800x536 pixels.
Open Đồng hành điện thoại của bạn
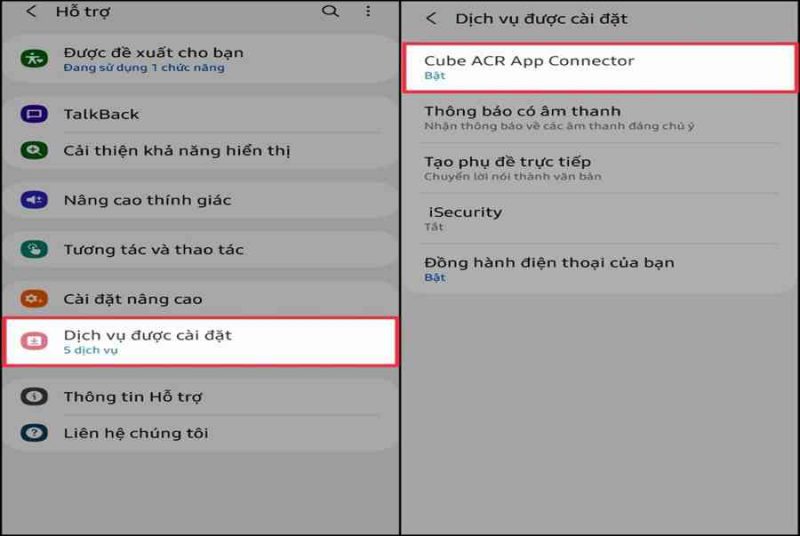(600, 269)
